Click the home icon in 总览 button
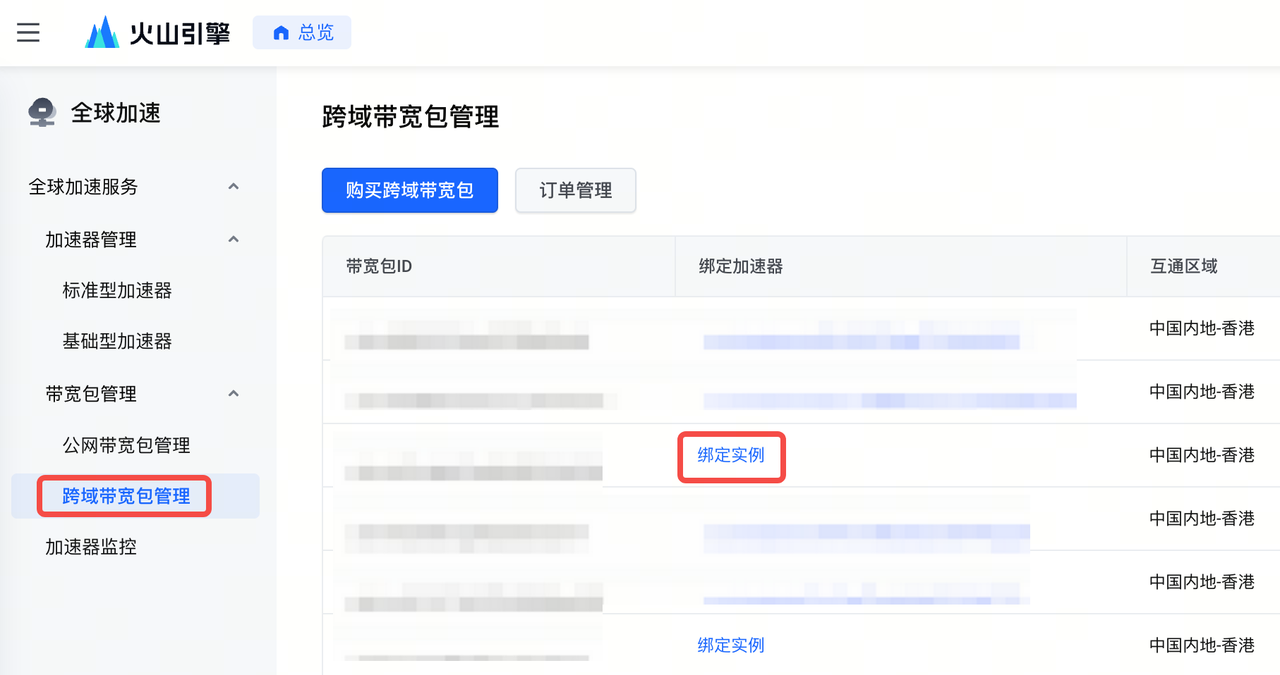The image size is (1280, 675). pos(282,33)
